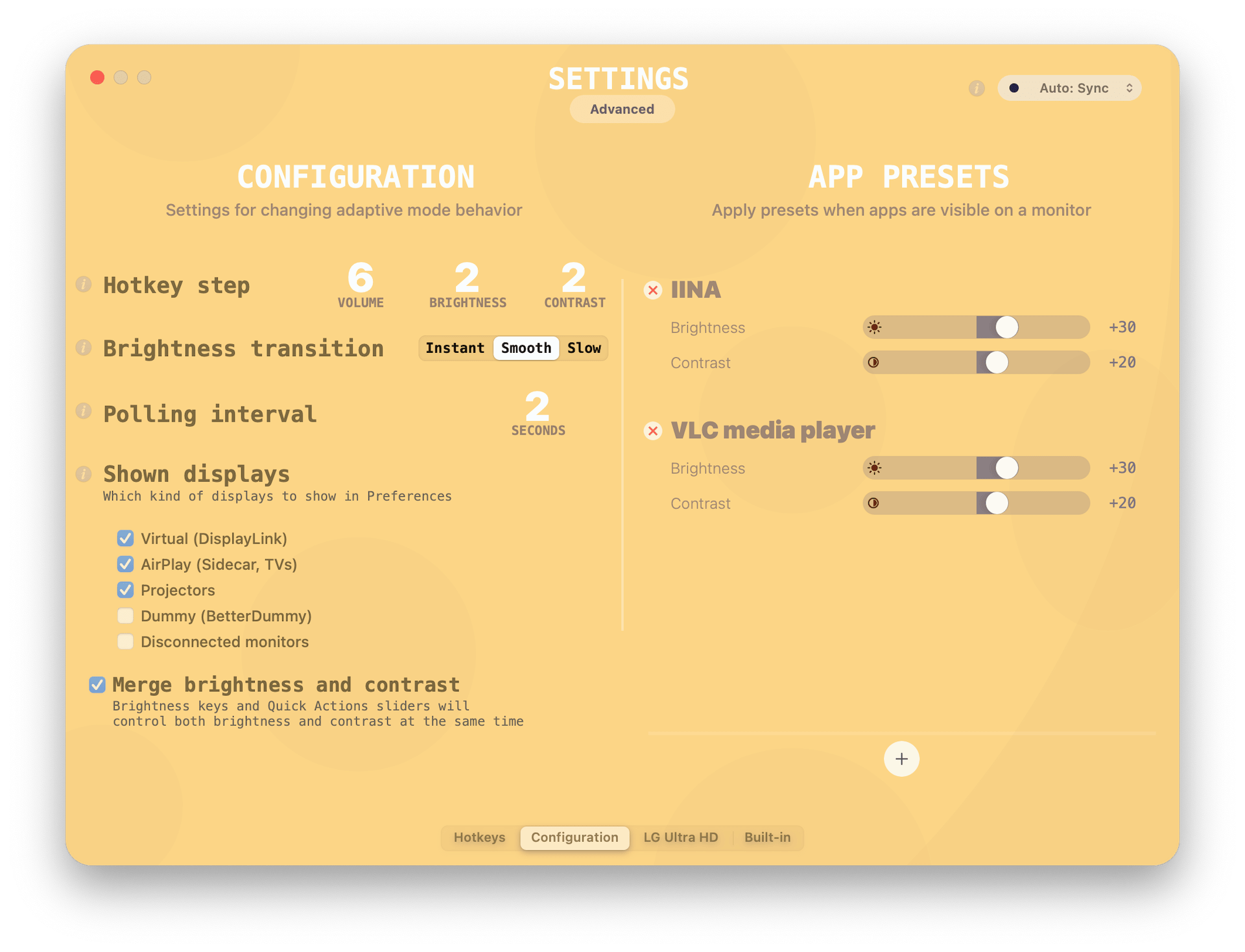Click contrast icon on IINA Contrast slider
Viewport: 1245px width, 952px height.
coord(873,363)
